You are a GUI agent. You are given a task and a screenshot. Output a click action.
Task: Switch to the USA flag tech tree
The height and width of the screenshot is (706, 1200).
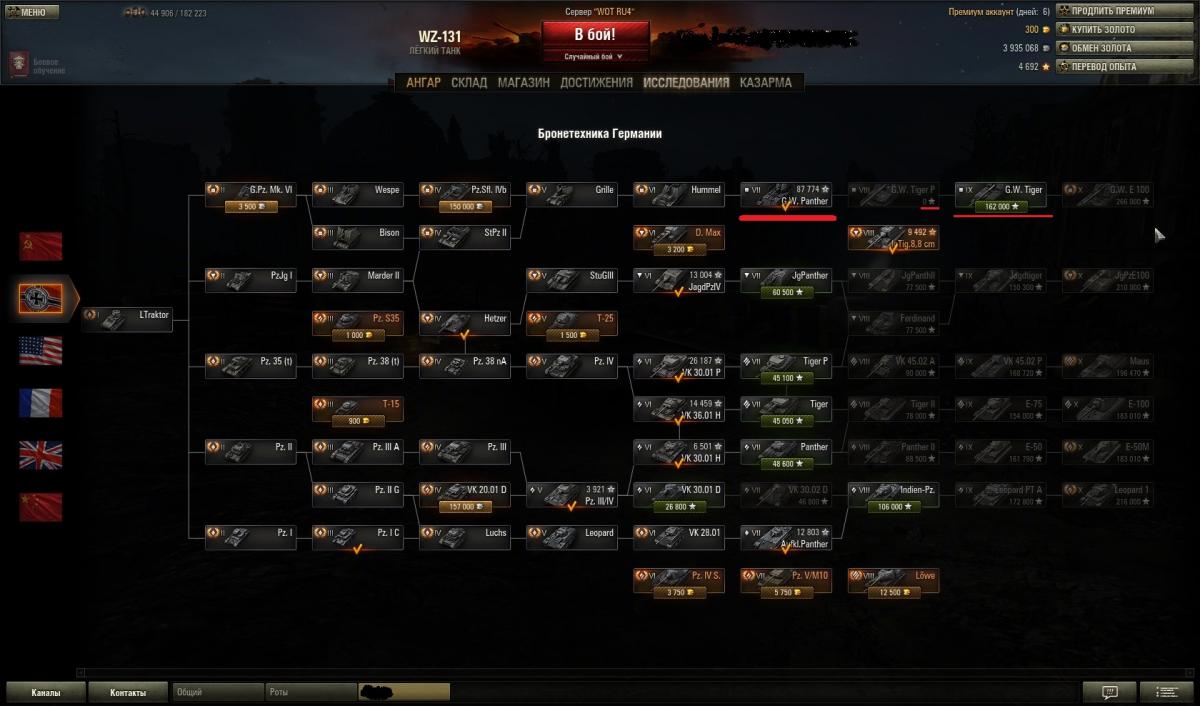point(40,350)
